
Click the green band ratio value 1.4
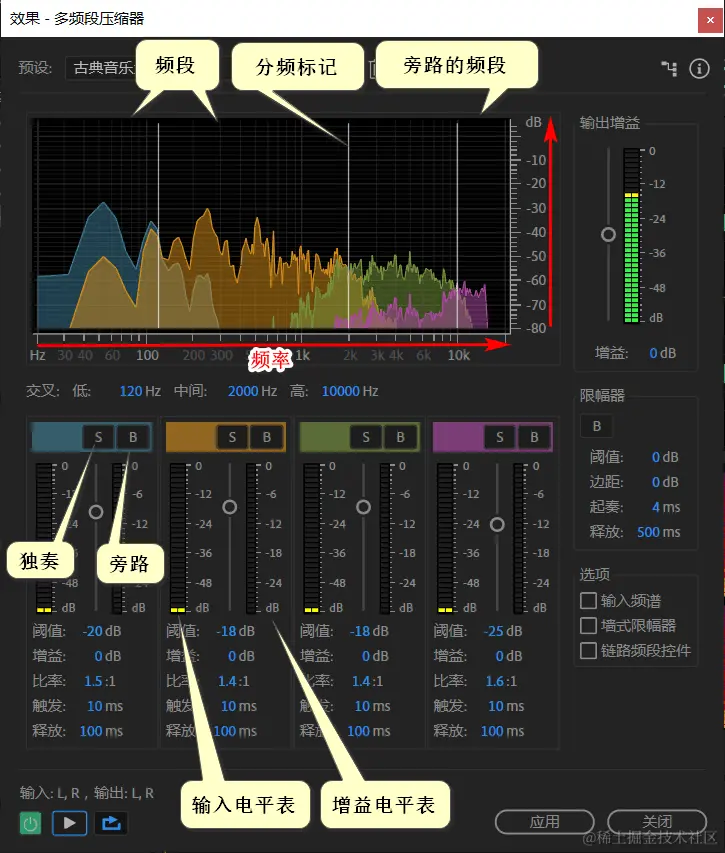360,681
